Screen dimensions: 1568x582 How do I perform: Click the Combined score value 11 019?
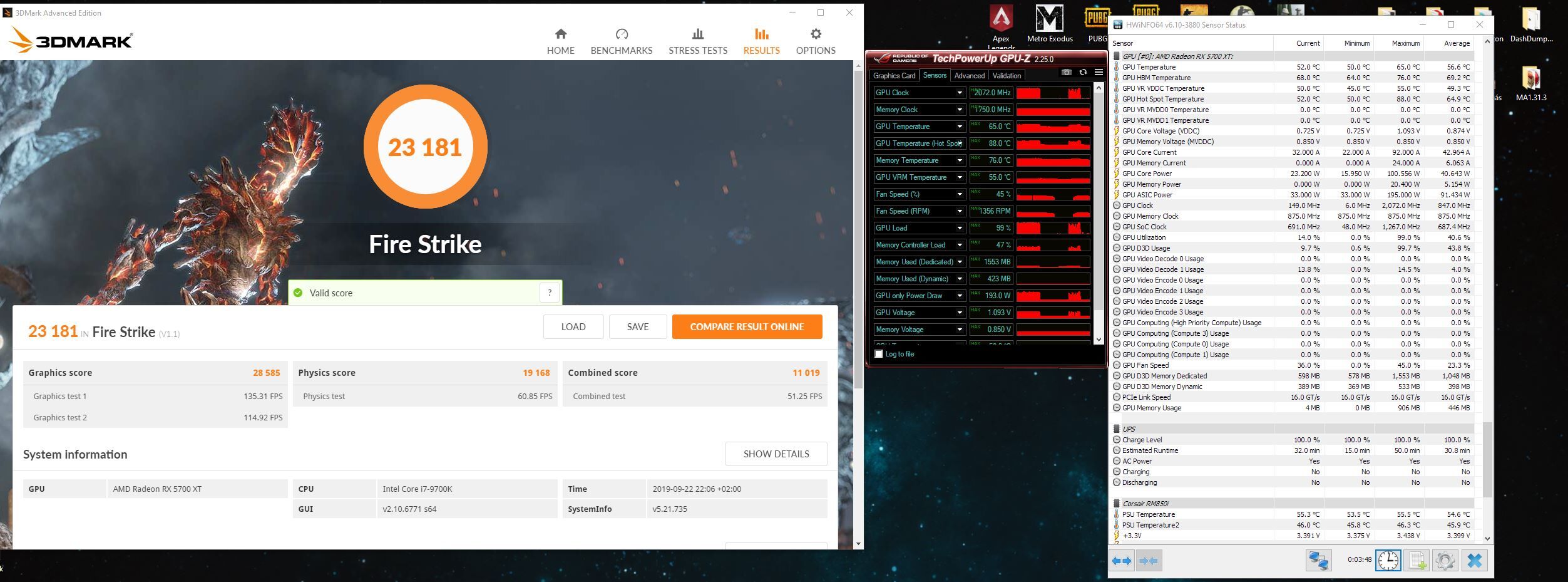(806, 373)
